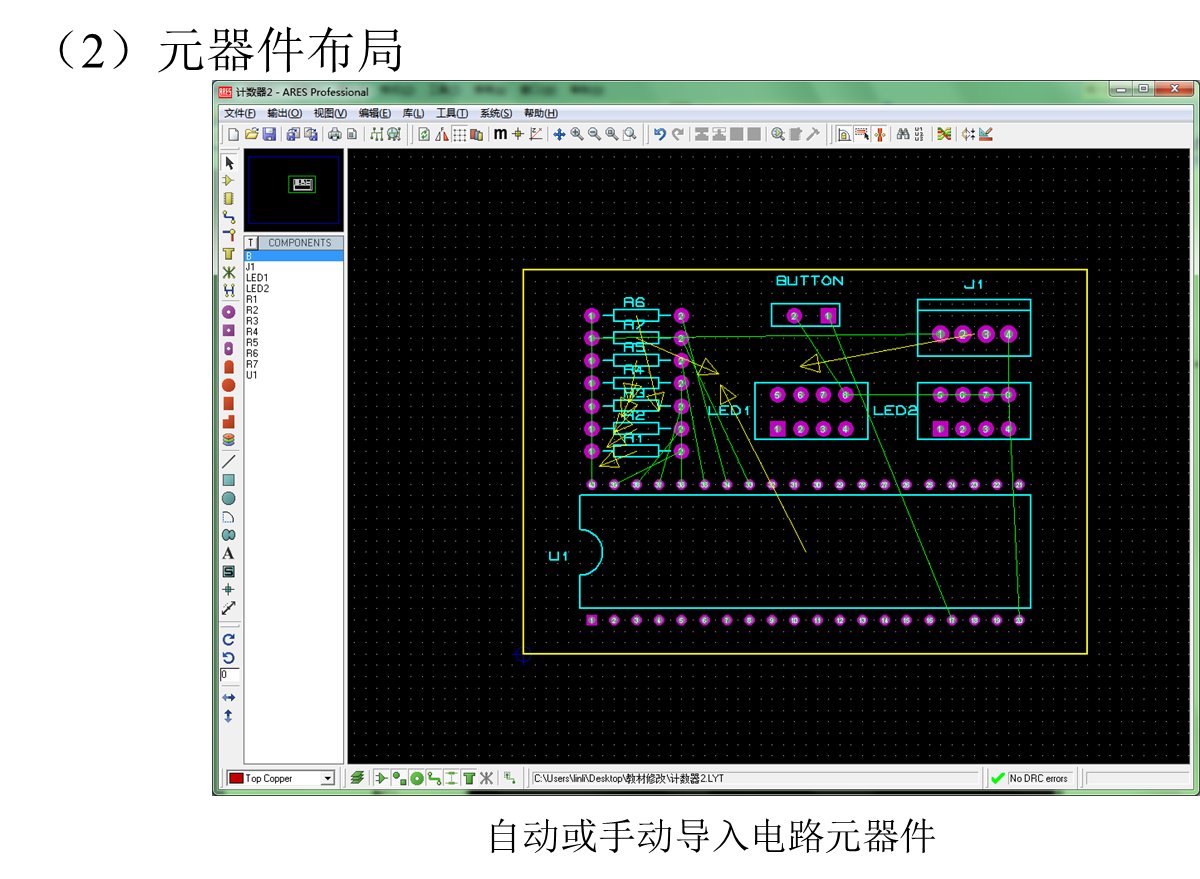1200x879 pixels.
Task: Open the Padstack mode tool
Action: [229, 438]
